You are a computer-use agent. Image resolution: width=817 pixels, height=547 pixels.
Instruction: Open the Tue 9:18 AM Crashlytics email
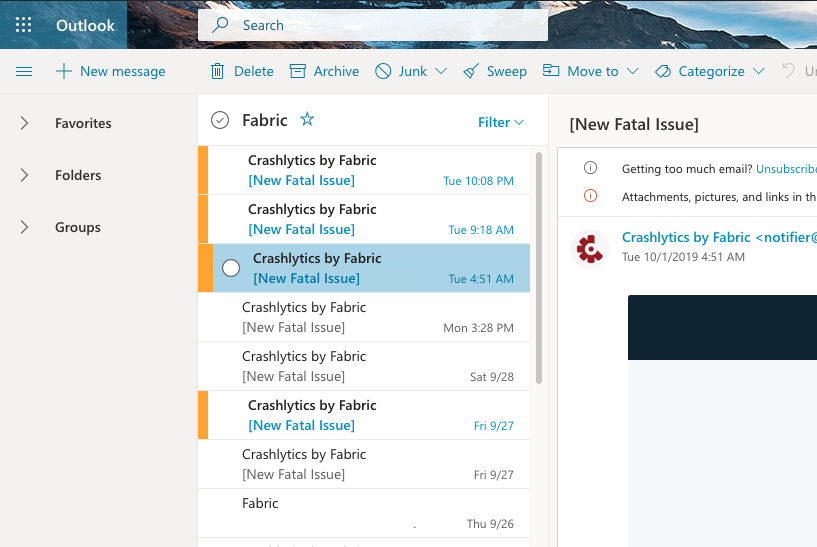(364, 219)
